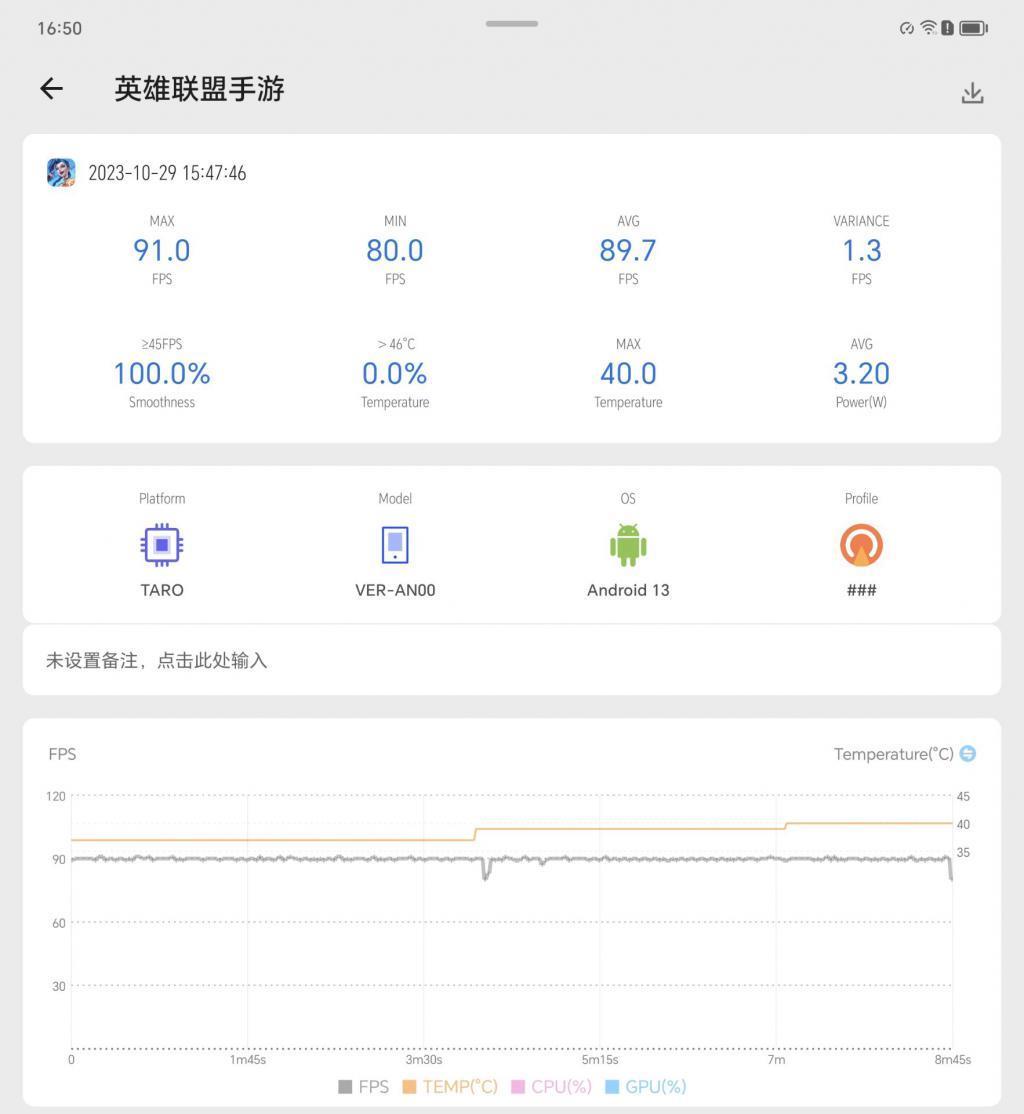Tap the VER-AN00 model device icon

pos(395,545)
